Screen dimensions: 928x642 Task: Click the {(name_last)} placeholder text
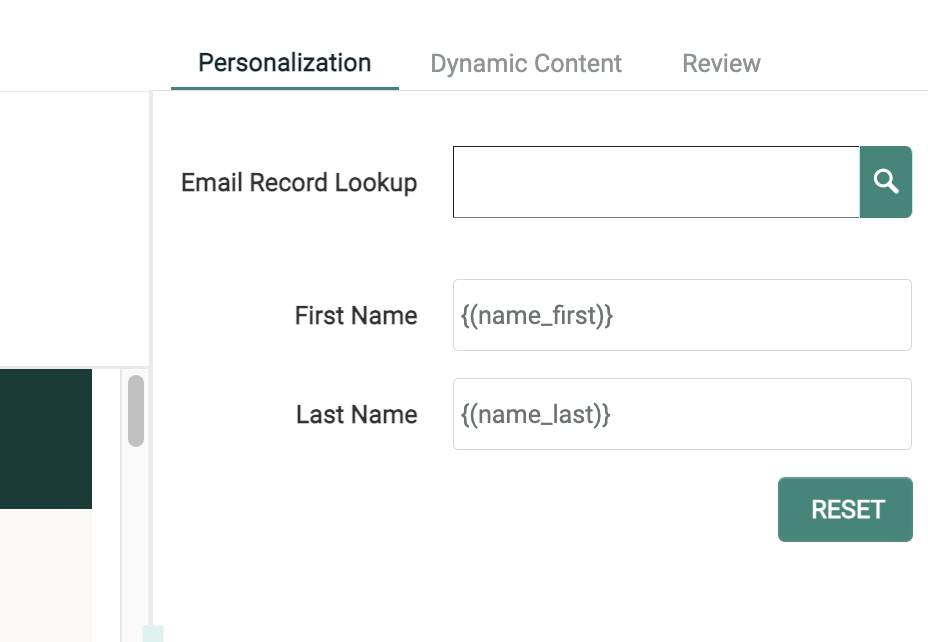pyautogui.click(x=536, y=415)
